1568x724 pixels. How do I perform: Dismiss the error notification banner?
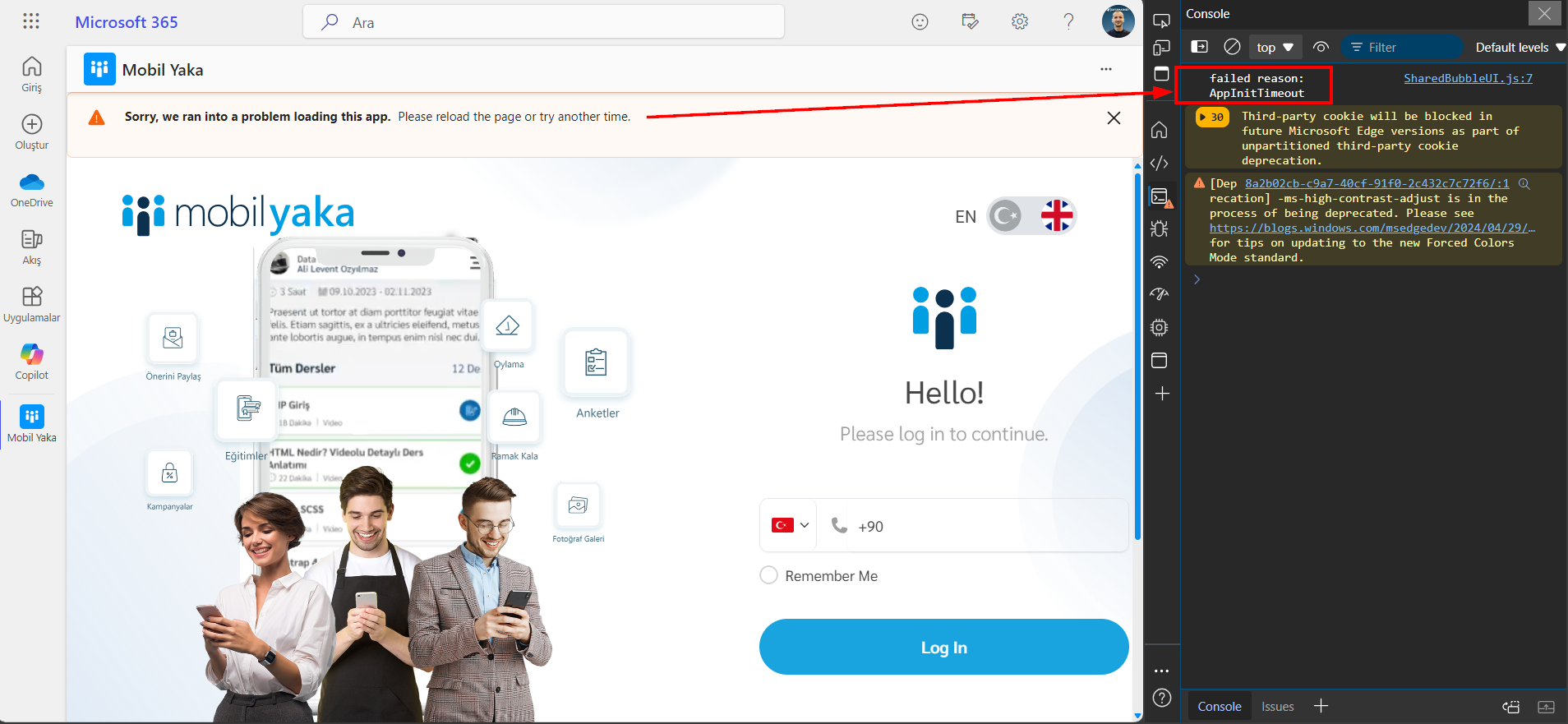1114,118
